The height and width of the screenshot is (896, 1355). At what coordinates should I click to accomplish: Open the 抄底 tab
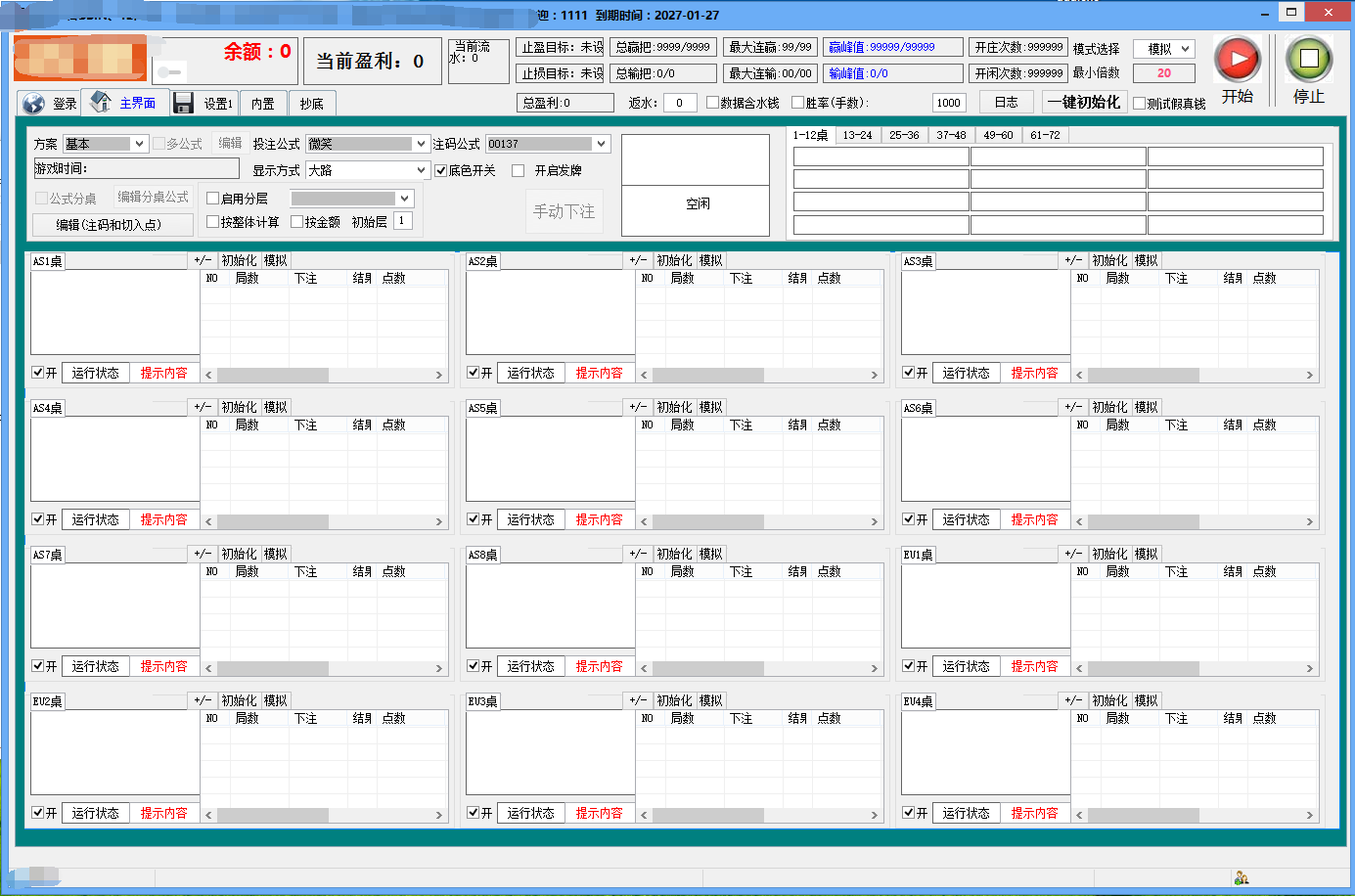312,104
